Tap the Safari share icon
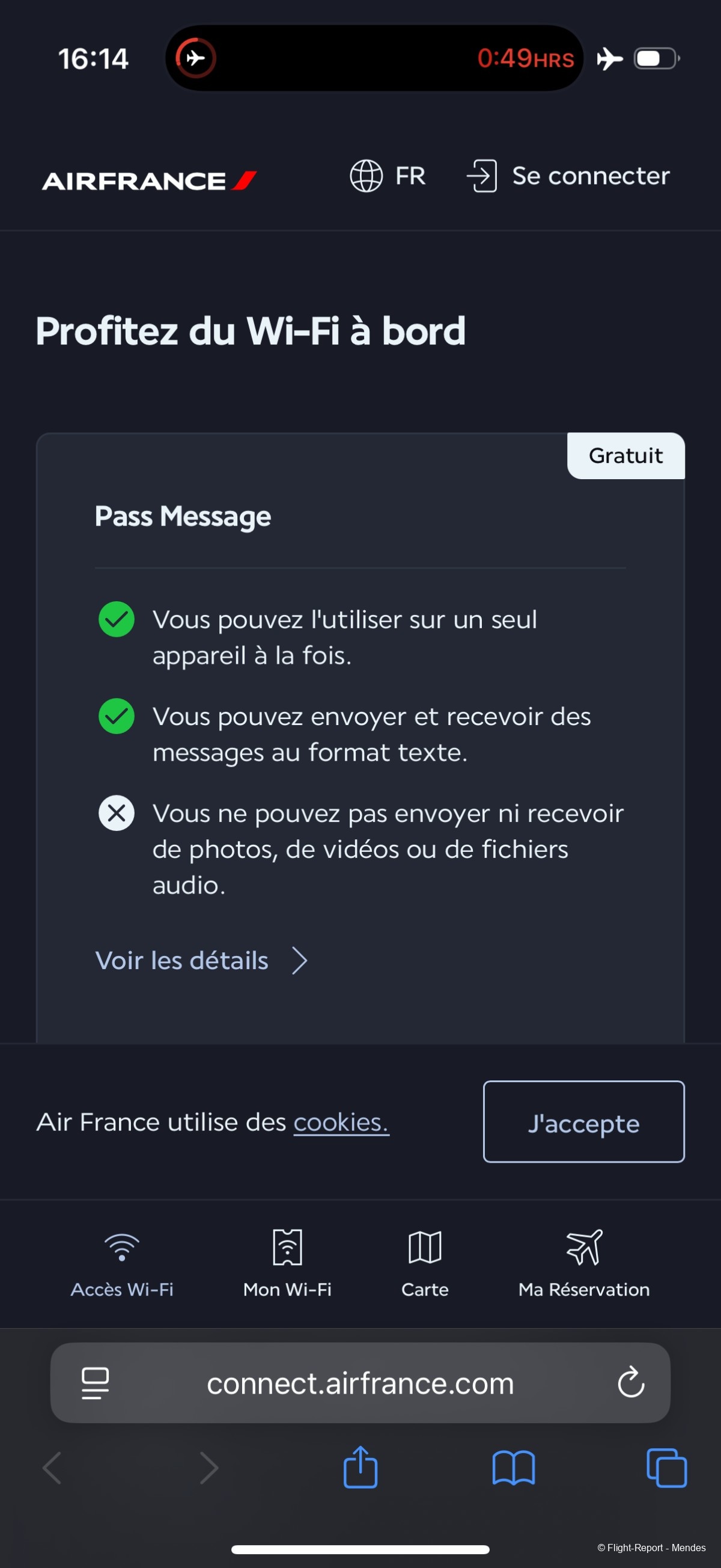 pos(361,1467)
